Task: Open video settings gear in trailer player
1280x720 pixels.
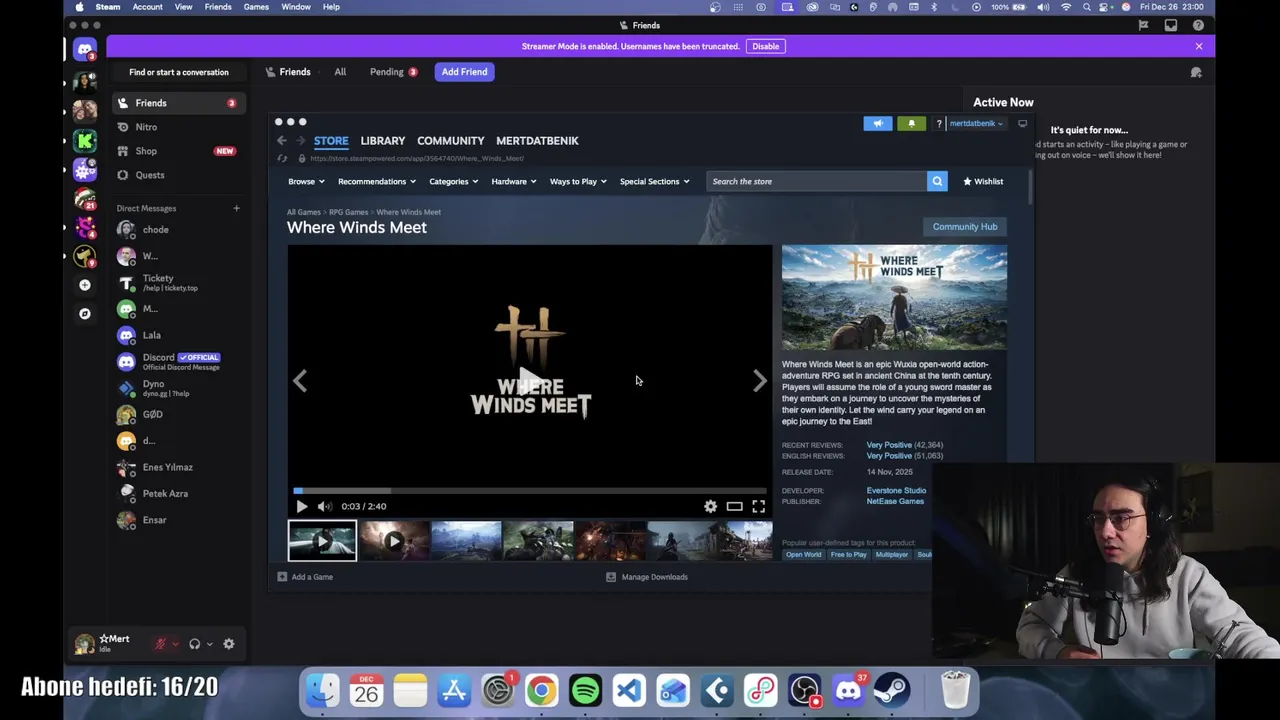Action: coord(710,506)
